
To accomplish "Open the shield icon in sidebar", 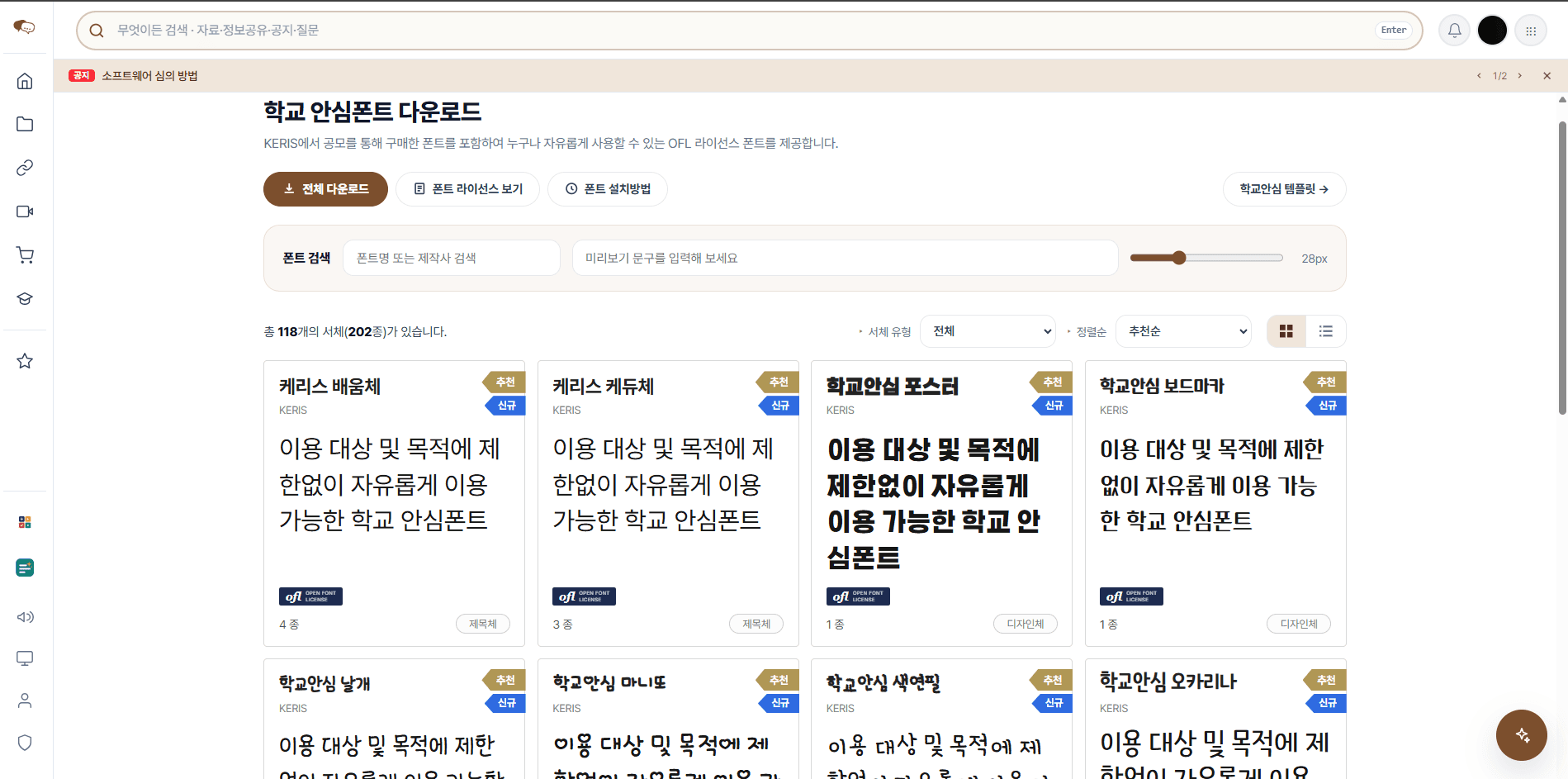I will pos(25,743).
